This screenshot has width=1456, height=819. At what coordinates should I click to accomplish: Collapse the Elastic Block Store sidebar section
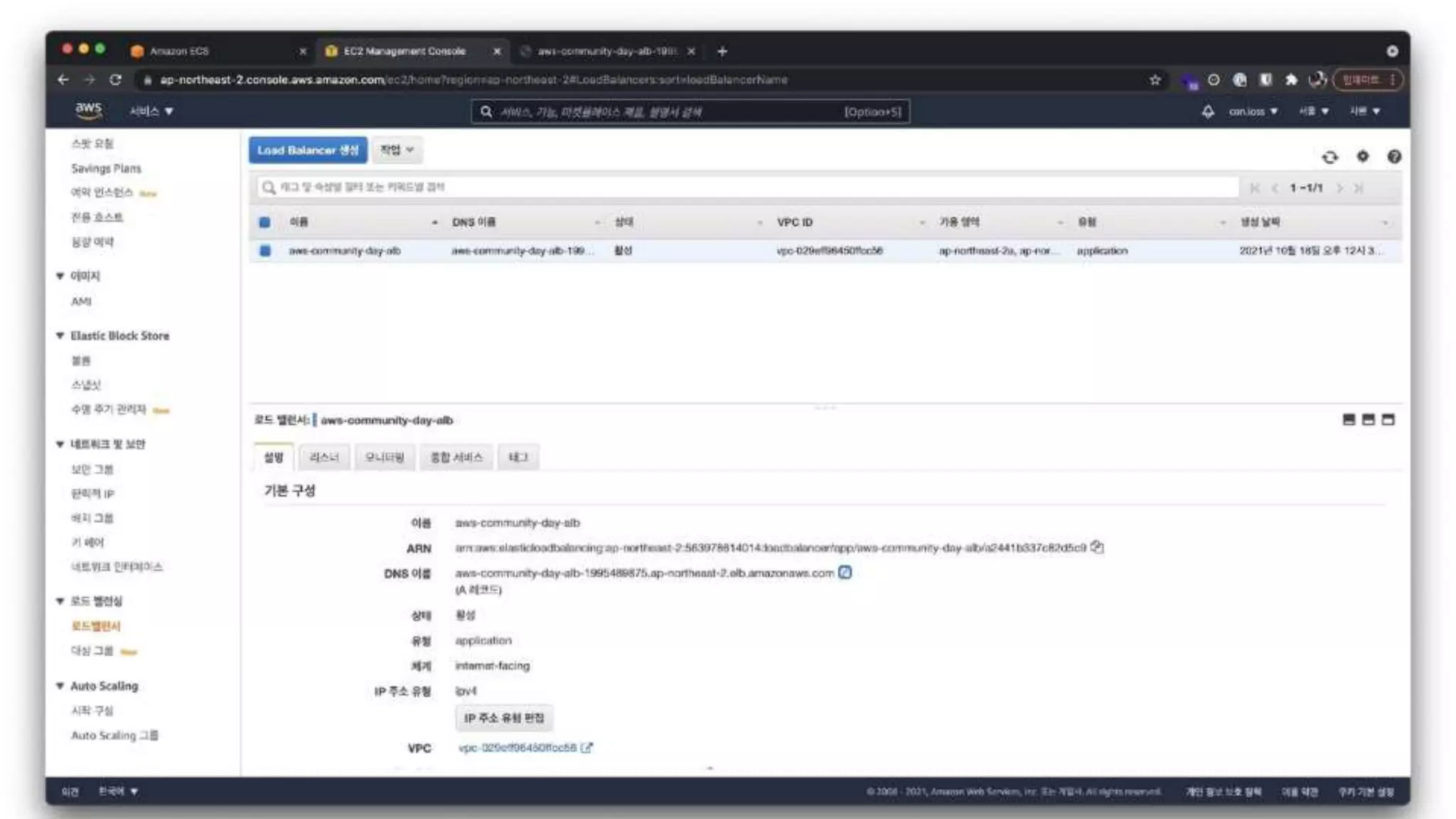pyautogui.click(x=60, y=336)
